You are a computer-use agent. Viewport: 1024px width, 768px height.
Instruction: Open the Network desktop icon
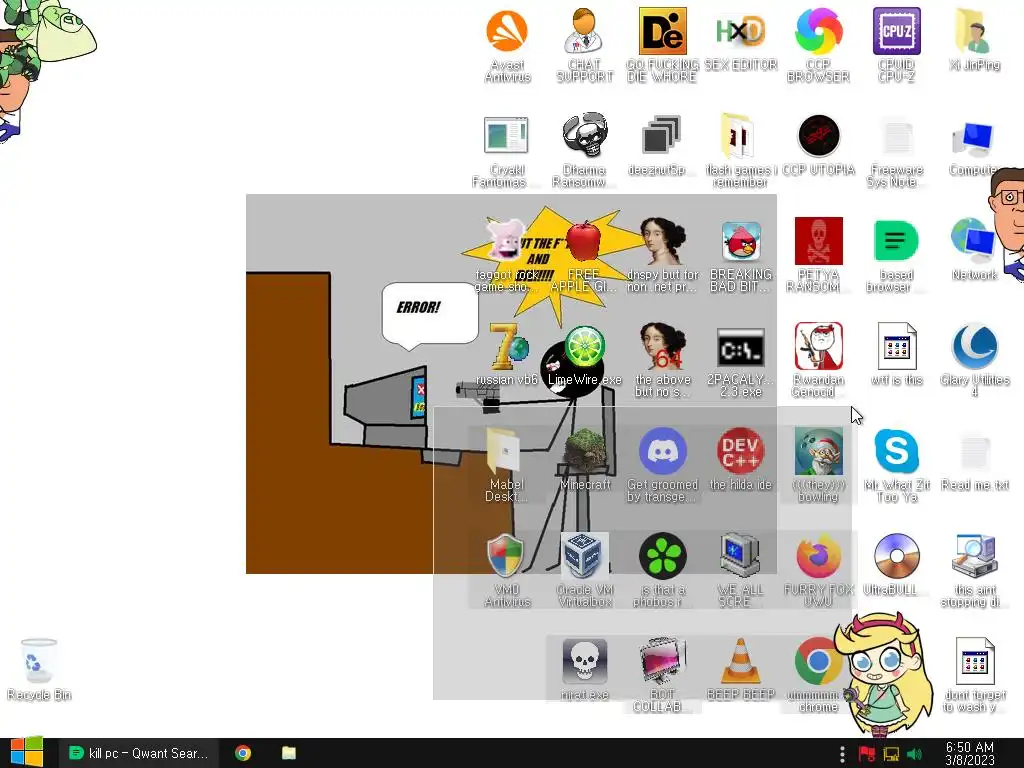(x=974, y=250)
